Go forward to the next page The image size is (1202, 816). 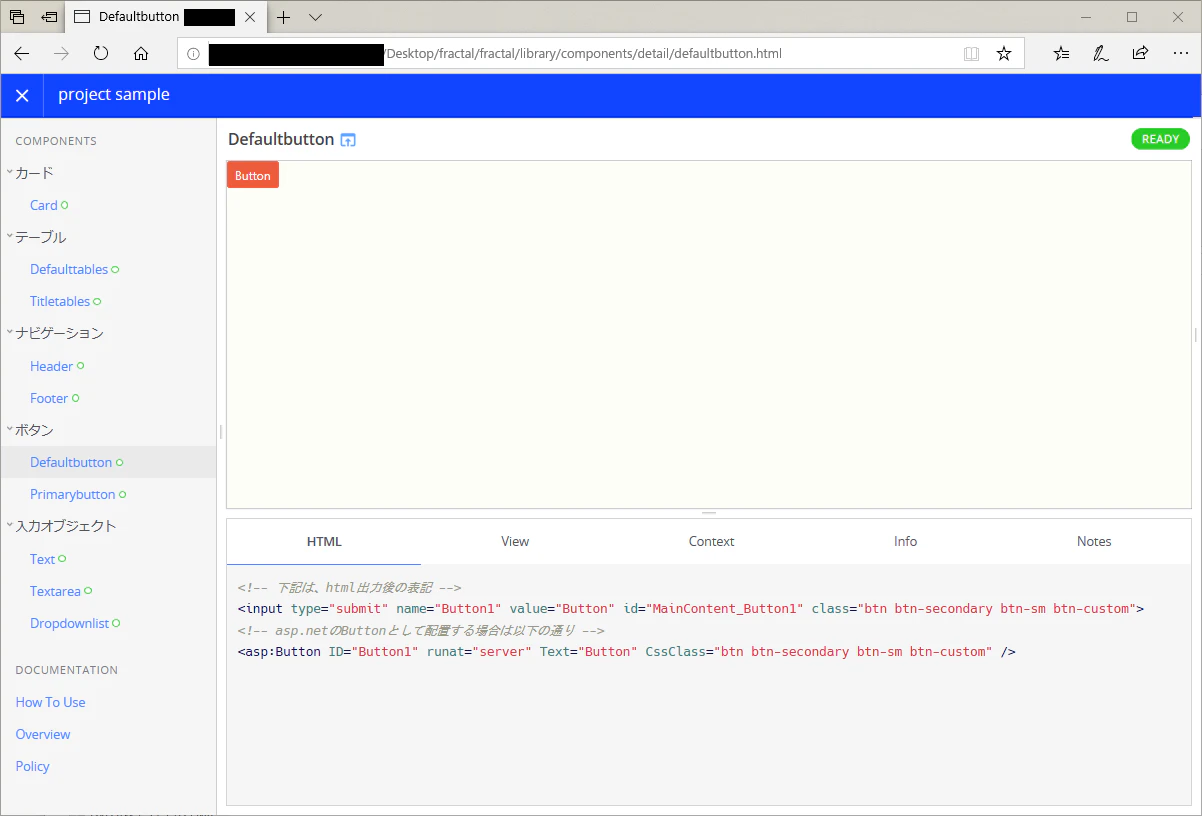pyautogui.click(x=62, y=54)
